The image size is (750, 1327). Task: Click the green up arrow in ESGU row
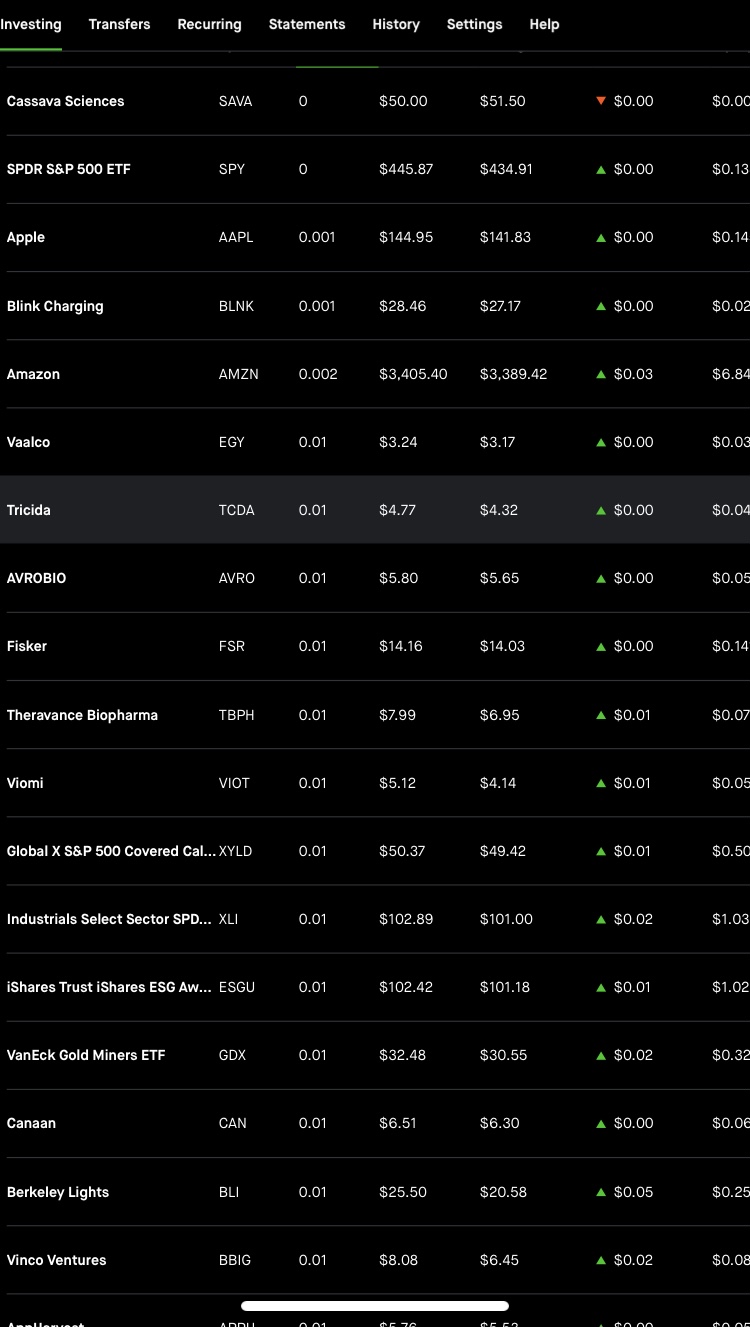pos(601,987)
